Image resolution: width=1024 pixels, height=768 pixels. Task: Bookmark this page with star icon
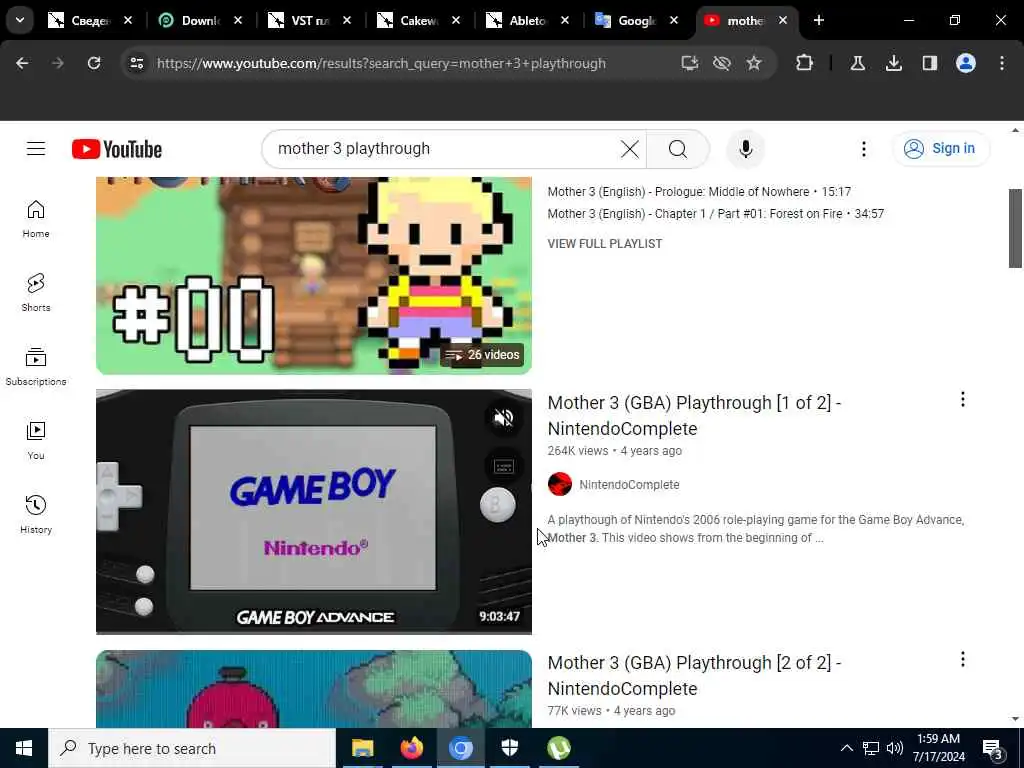click(754, 63)
